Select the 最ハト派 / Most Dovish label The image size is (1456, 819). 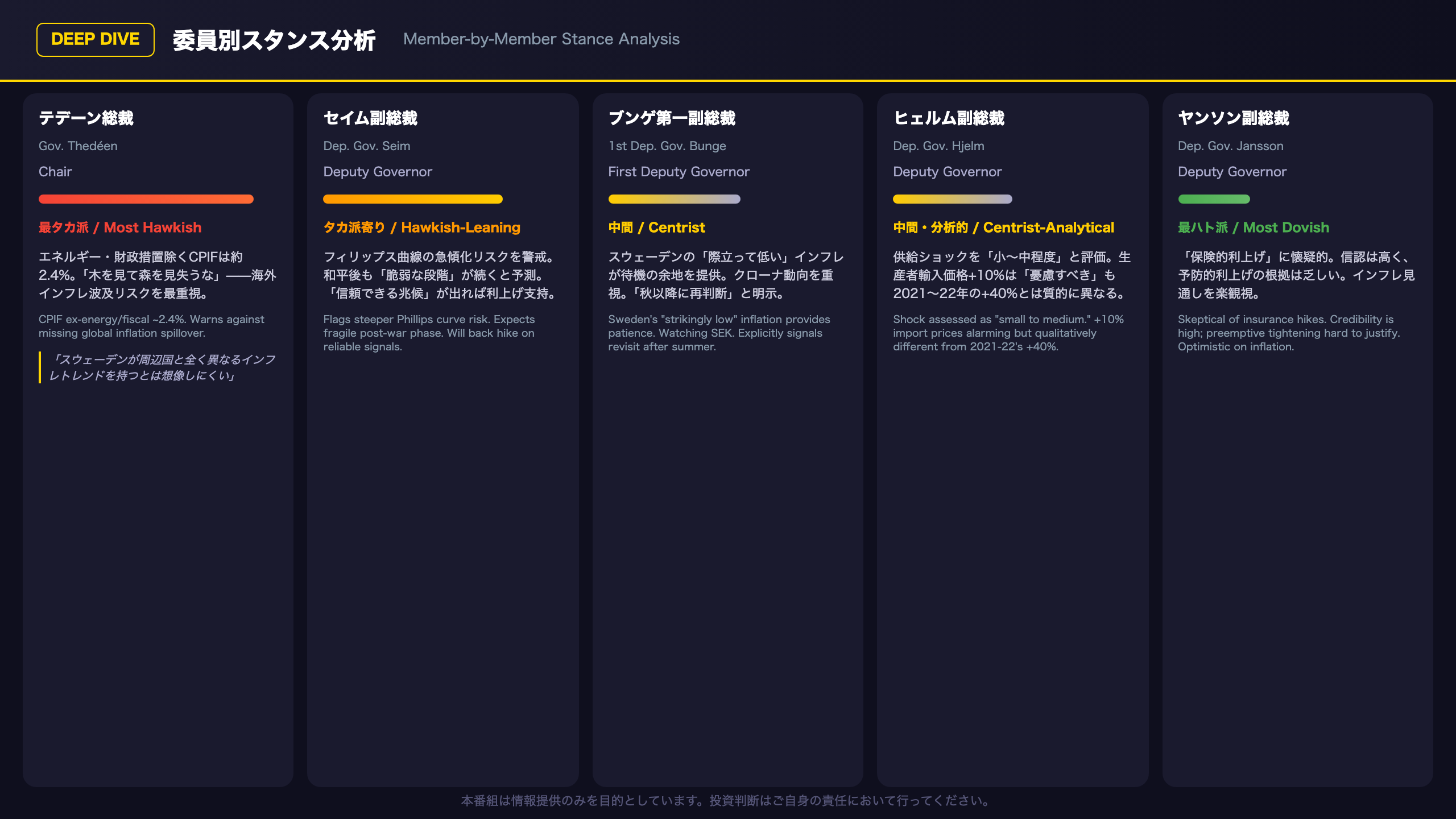1254,227
